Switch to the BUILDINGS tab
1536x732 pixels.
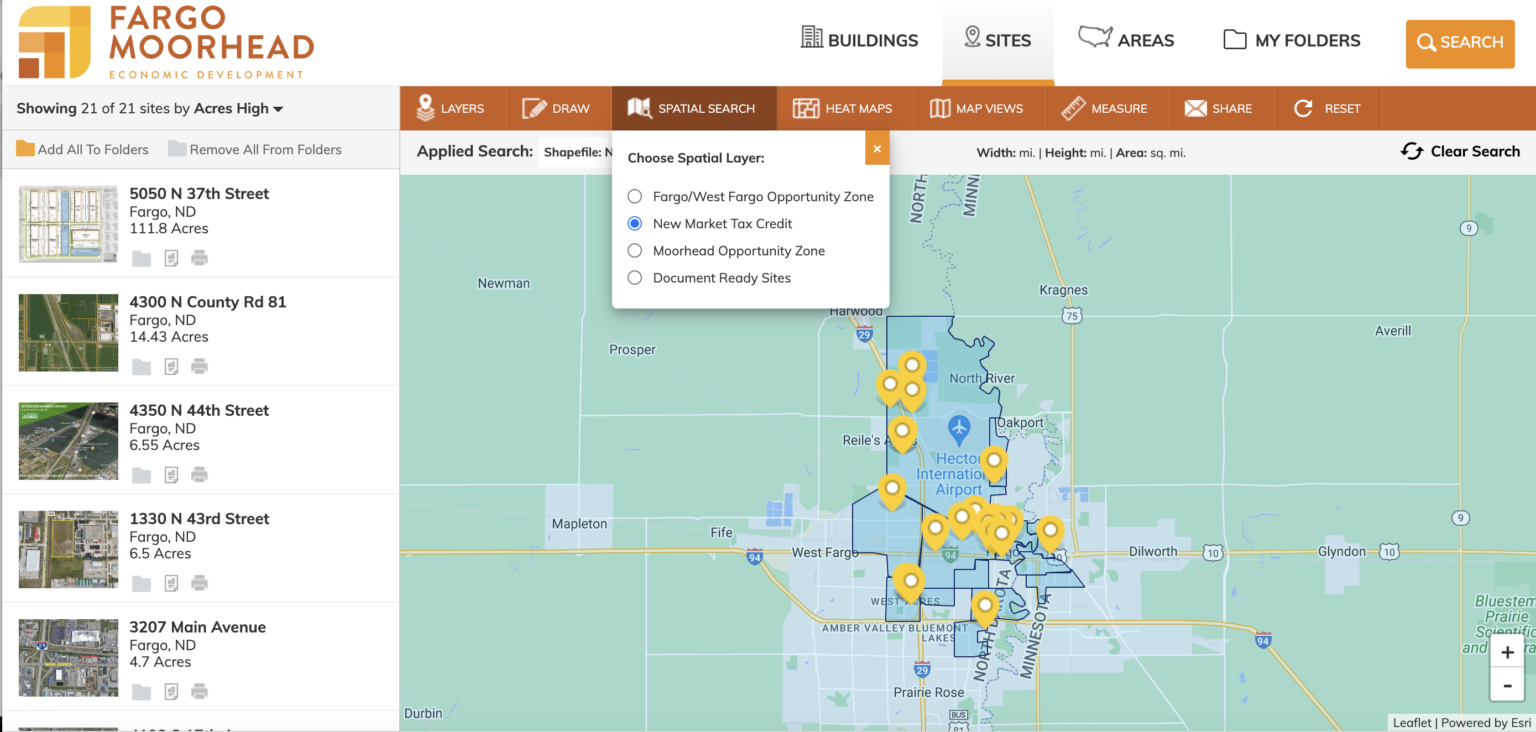[x=861, y=40]
